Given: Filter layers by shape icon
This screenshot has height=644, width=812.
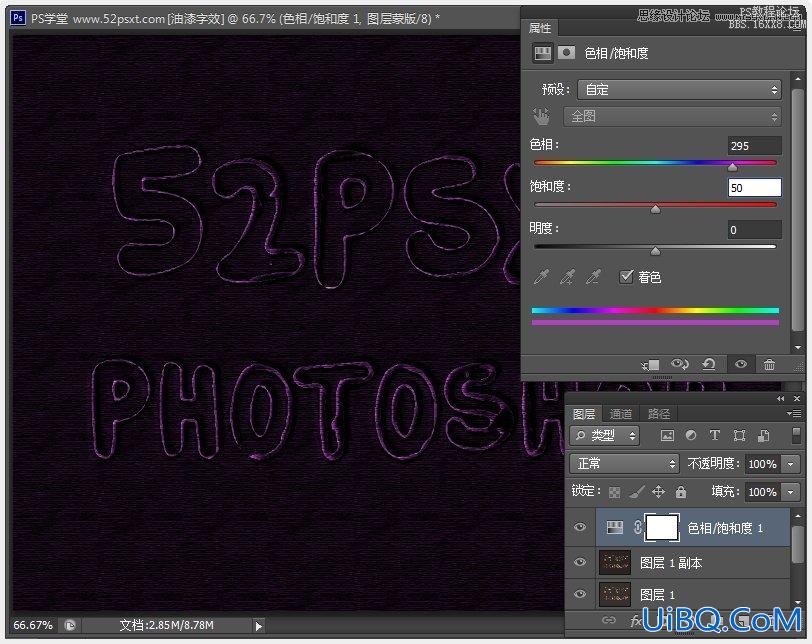Looking at the screenshot, I should tap(739, 435).
